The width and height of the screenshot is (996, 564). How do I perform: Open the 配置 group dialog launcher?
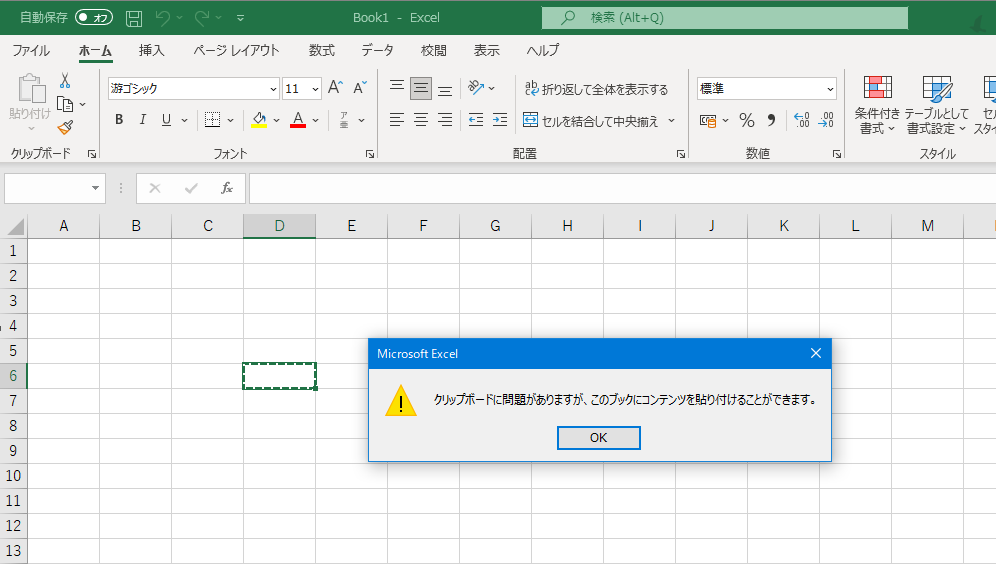[x=680, y=154]
